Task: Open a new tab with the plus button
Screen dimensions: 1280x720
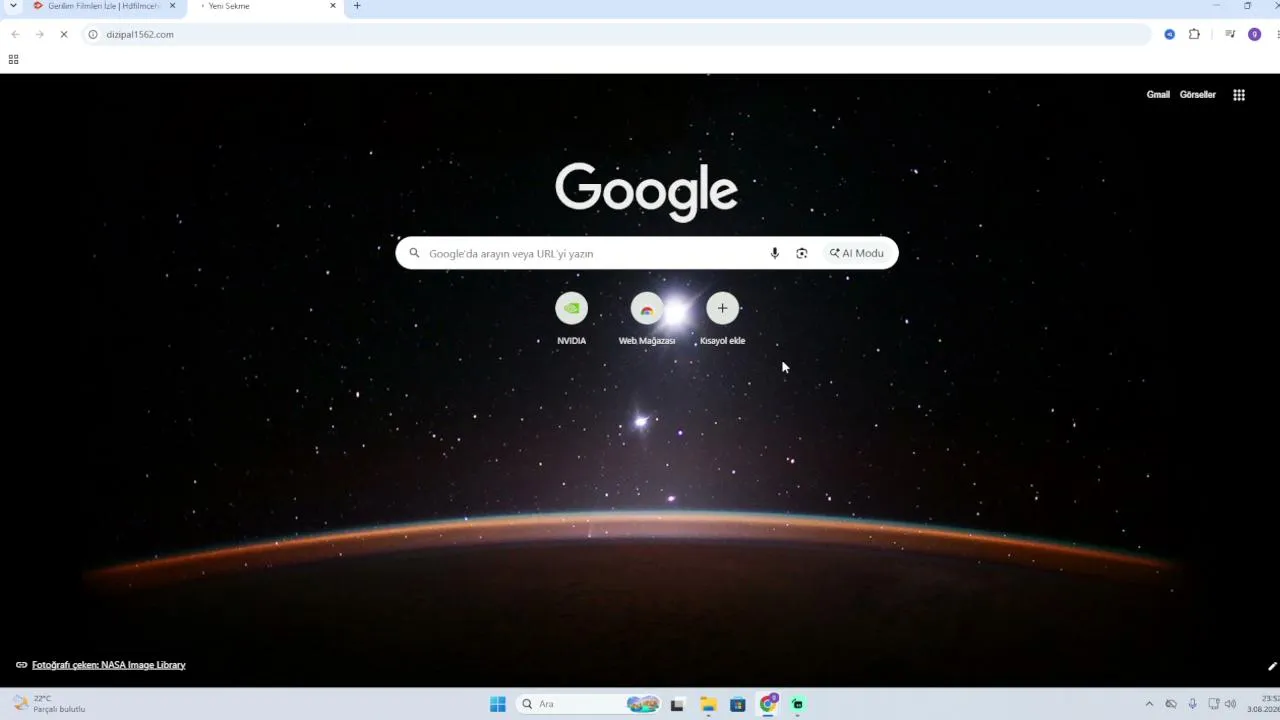Action: pyautogui.click(x=357, y=6)
